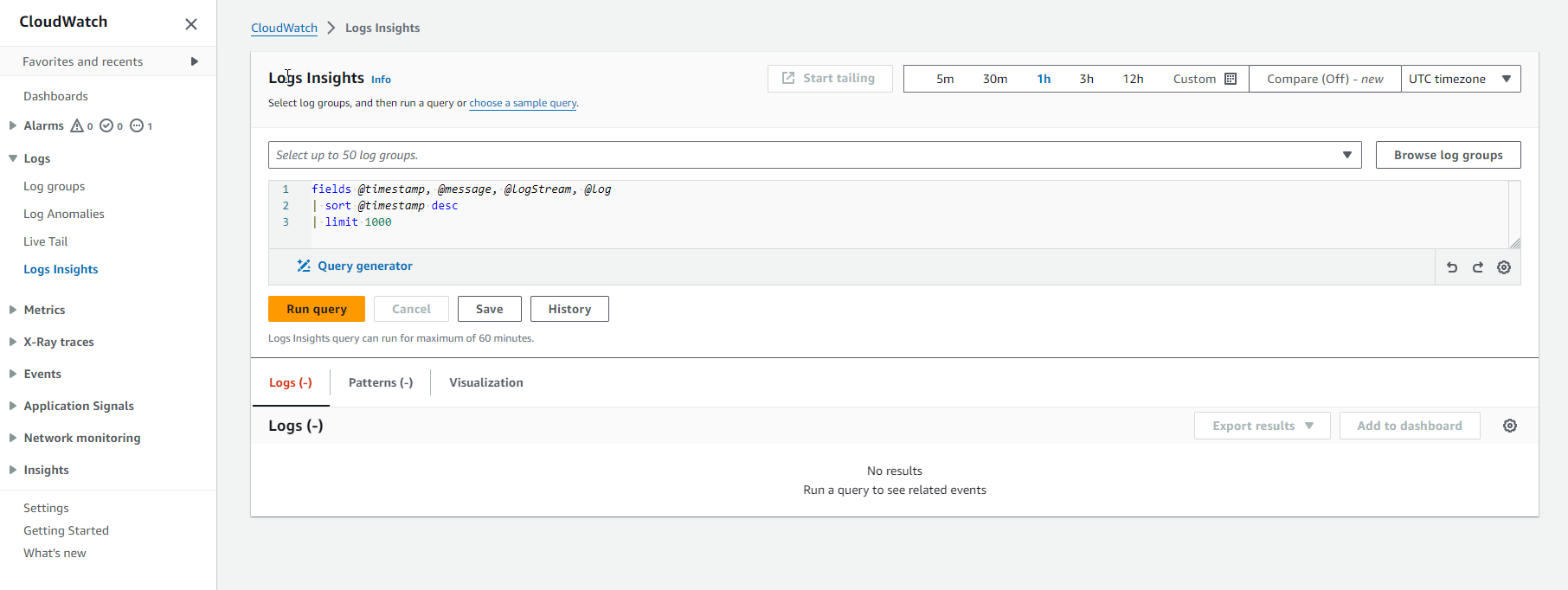Follow the CloudWatch breadcrumb link
Screen dimensions: 1568x590
[x=284, y=28]
